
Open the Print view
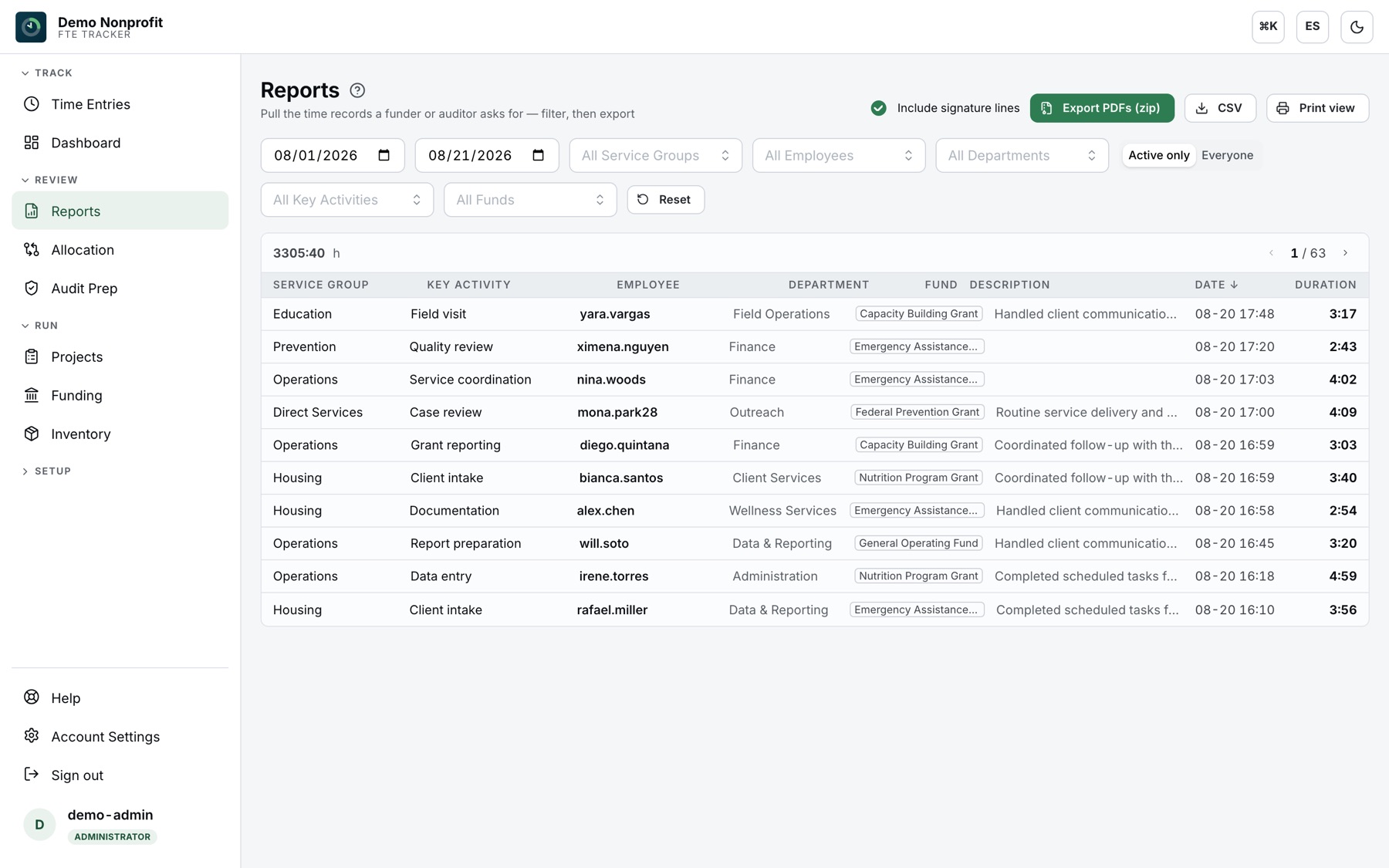(x=1317, y=108)
